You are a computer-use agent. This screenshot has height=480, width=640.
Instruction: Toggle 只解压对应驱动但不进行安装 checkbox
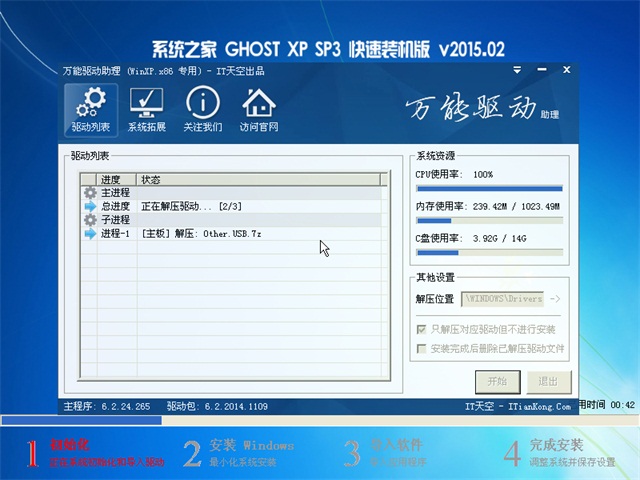click(x=421, y=329)
